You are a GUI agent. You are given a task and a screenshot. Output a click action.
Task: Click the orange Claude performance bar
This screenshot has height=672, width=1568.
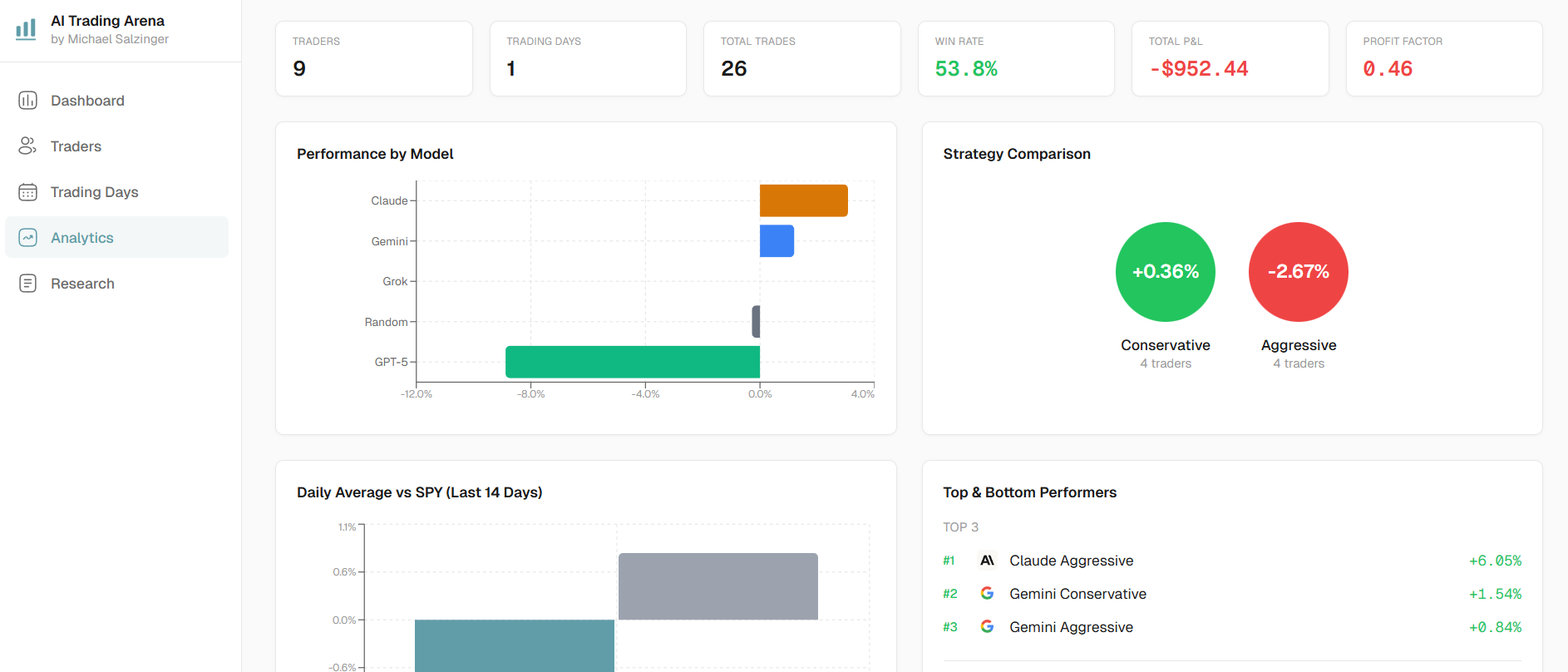coord(803,200)
